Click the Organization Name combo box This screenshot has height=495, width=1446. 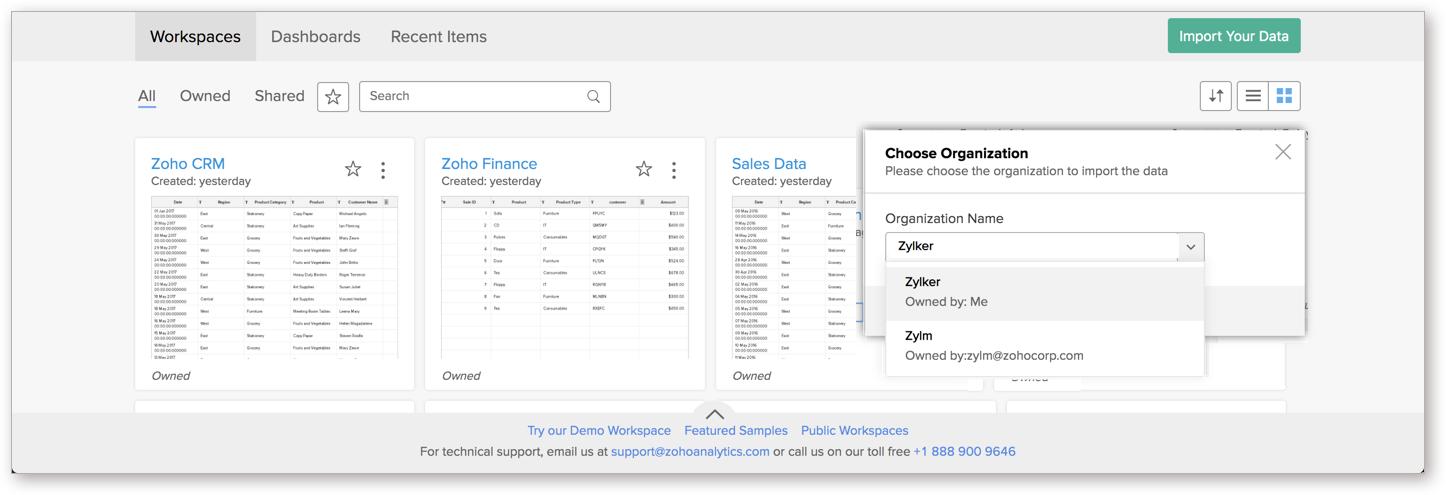[x=1044, y=246]
